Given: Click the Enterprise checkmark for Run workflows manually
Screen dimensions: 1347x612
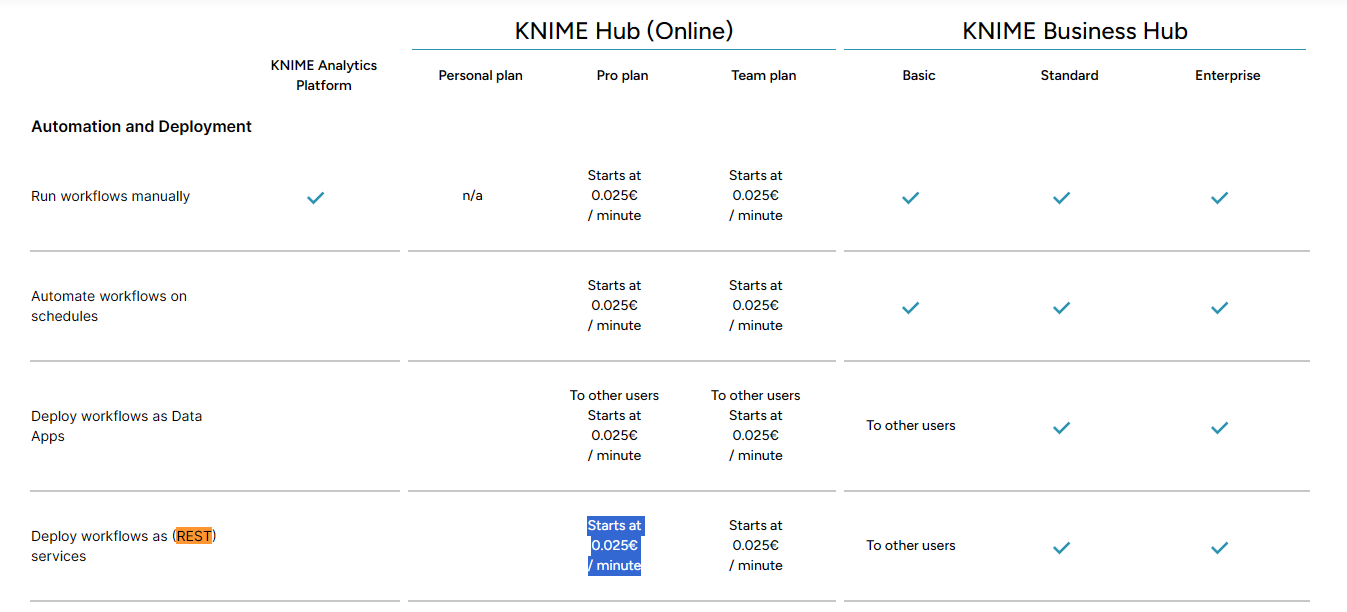Looking at the screenshot, I should pyautogui.click(x=1219, y=198).
